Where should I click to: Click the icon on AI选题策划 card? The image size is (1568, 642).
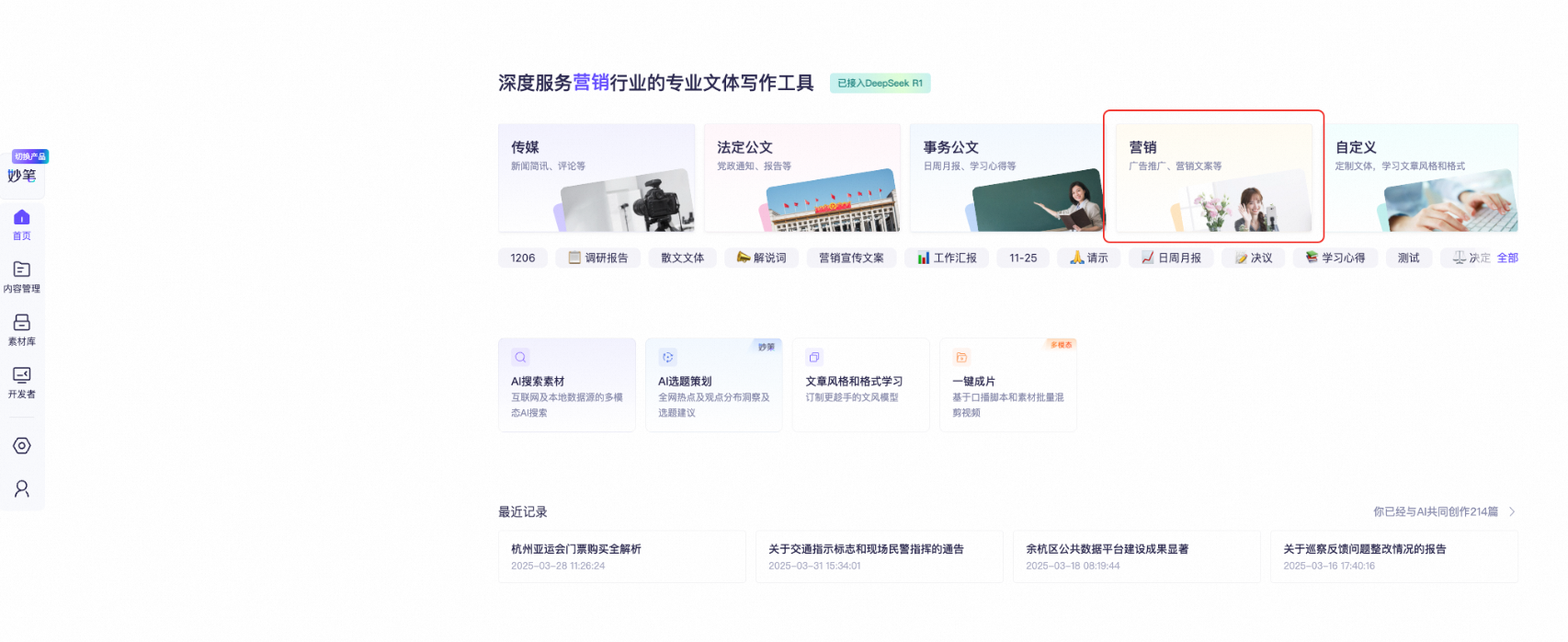click(667, 357)
